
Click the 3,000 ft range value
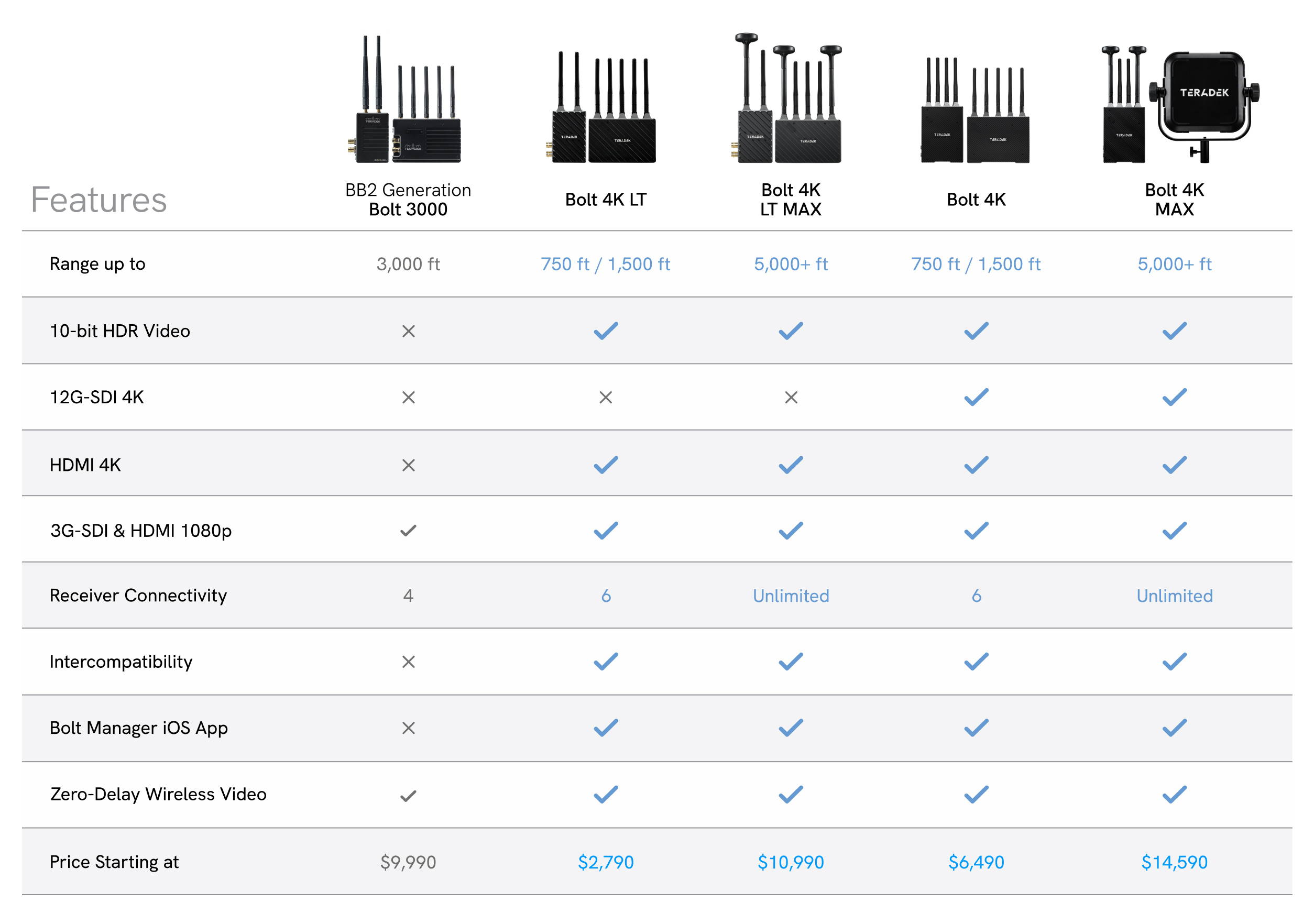(x=408, y=265)
